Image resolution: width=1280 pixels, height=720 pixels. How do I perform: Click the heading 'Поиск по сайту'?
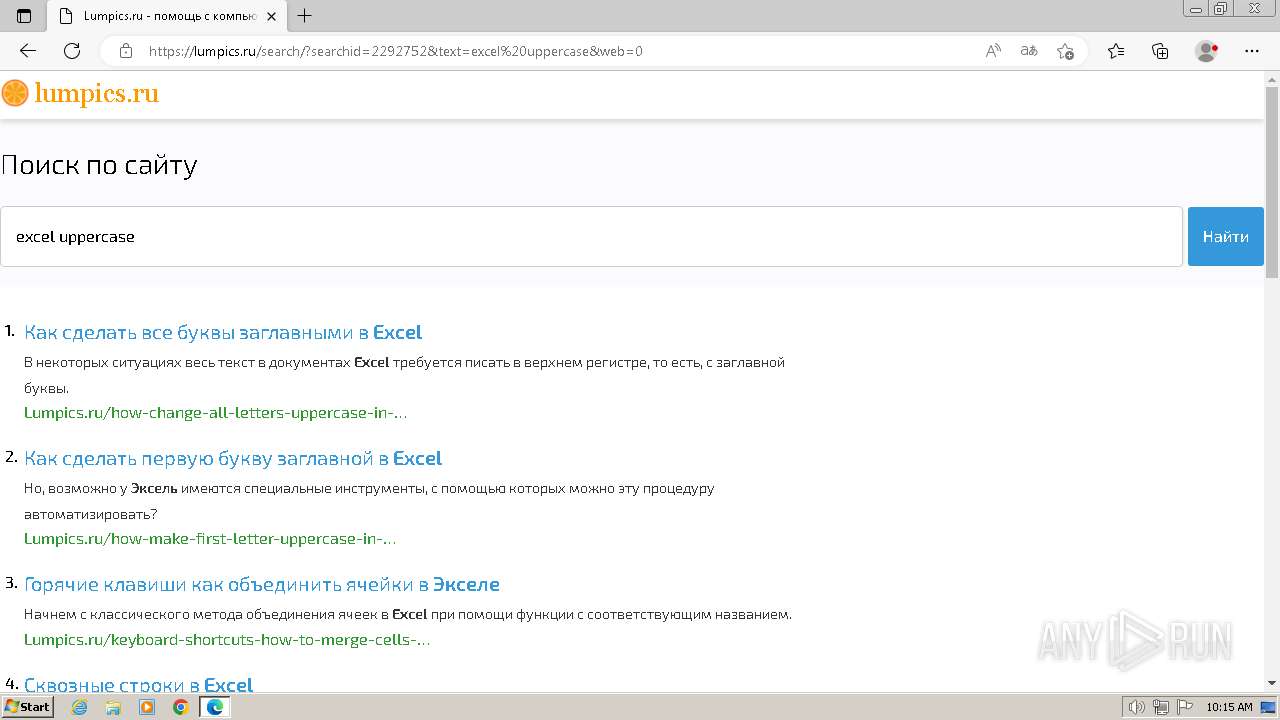(99, 165)
